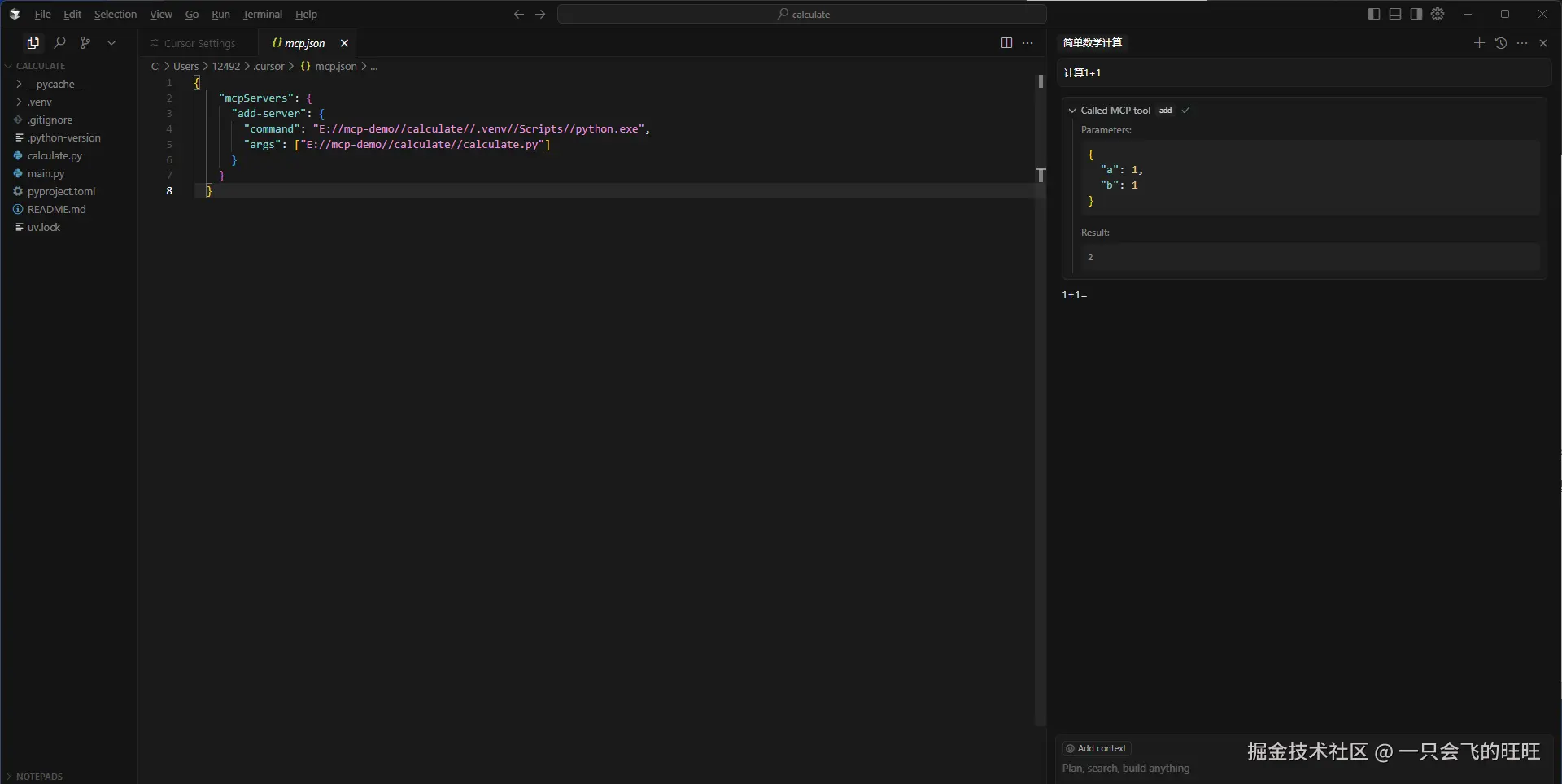Click the MCP tool success checkmark
1562x784 pixels.
click(1186, 111)
